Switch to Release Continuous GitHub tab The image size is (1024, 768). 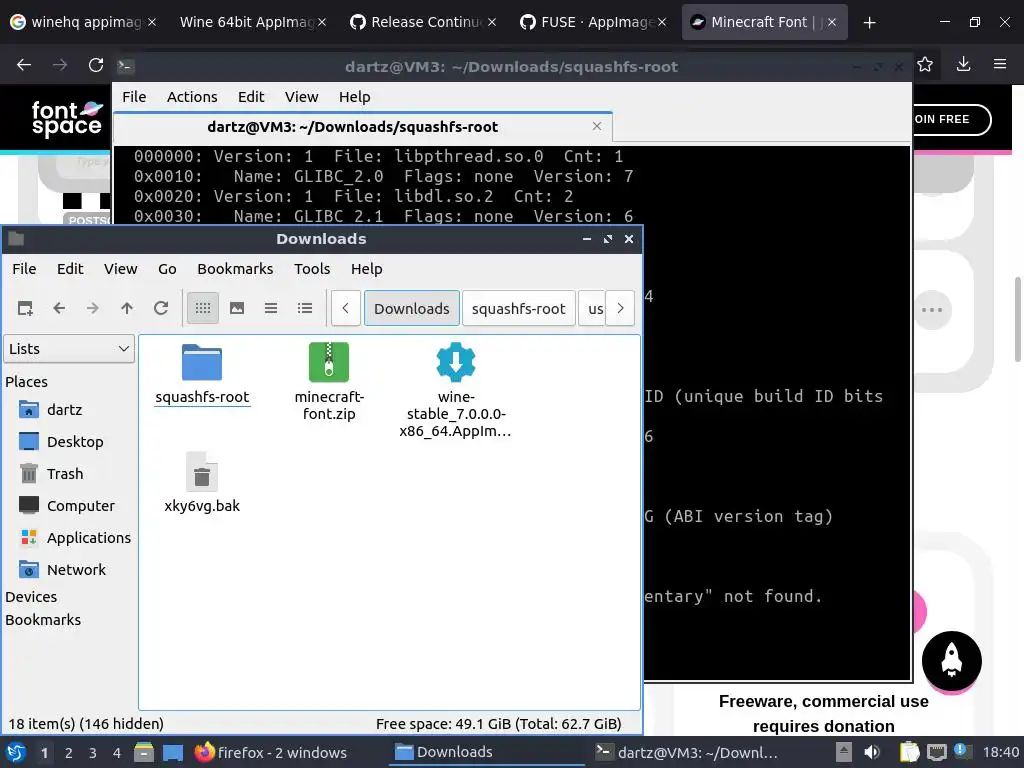423,22
